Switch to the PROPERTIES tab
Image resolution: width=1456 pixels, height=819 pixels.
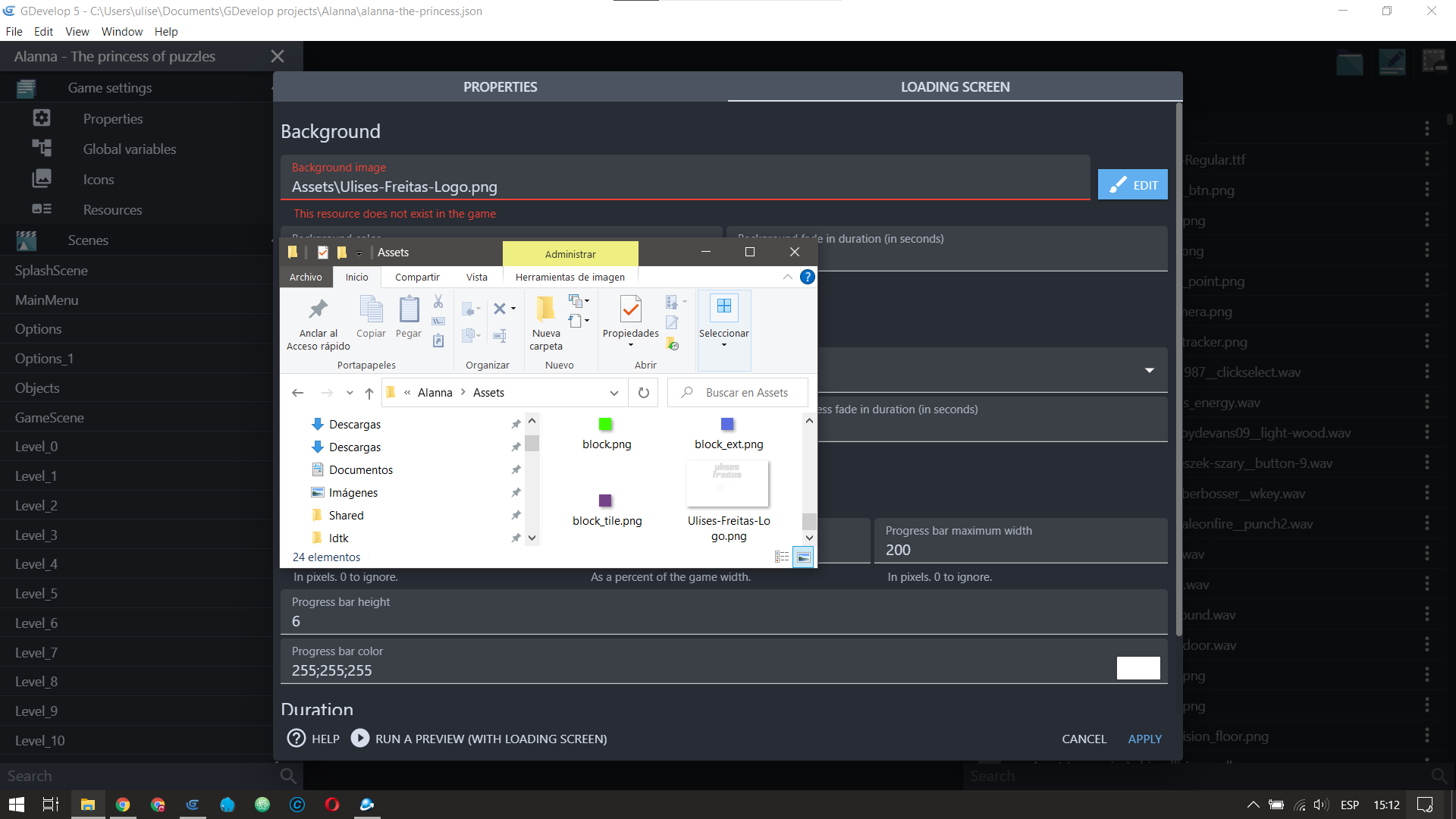pyautogui.click(x=500, y=87)
